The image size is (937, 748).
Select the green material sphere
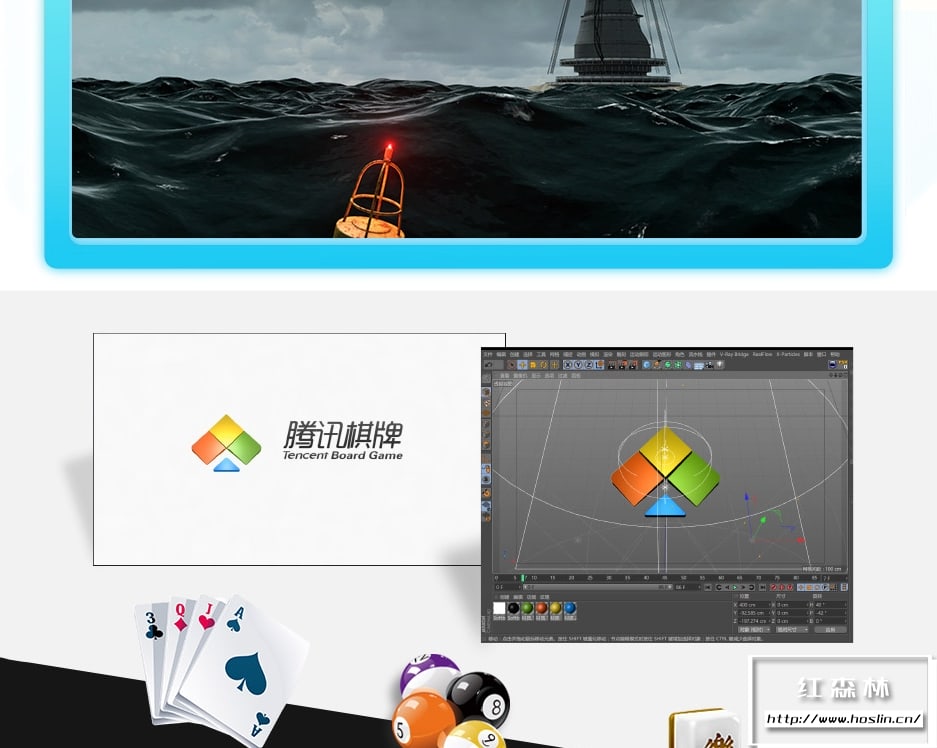click(x=527, y=608)
